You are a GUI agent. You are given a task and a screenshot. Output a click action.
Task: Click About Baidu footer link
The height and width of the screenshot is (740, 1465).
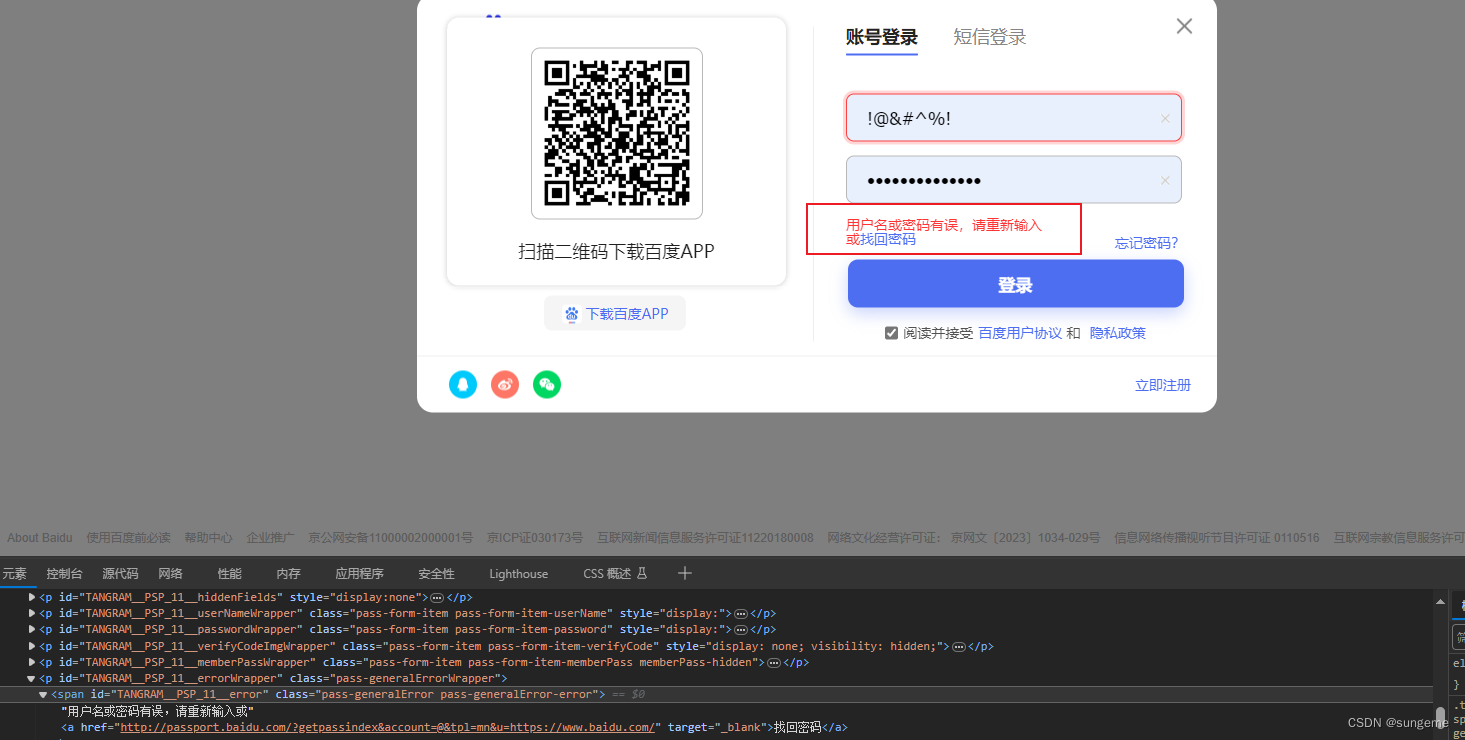39,538
